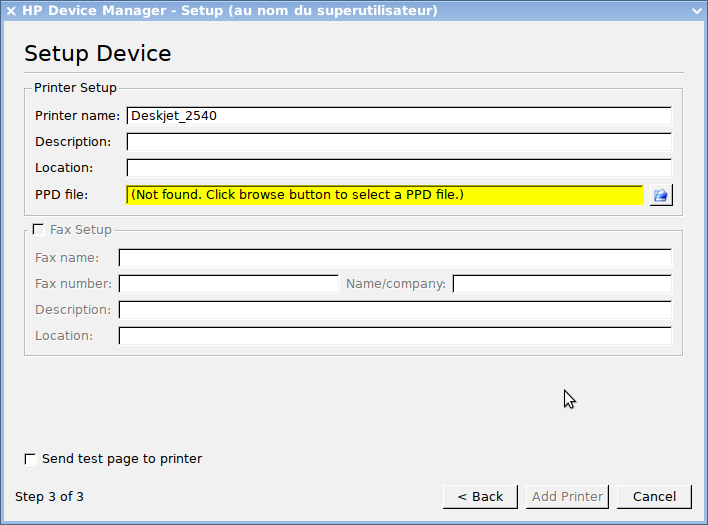
Task: Open the PPD file browse button
Action: [x=661, y=195]
